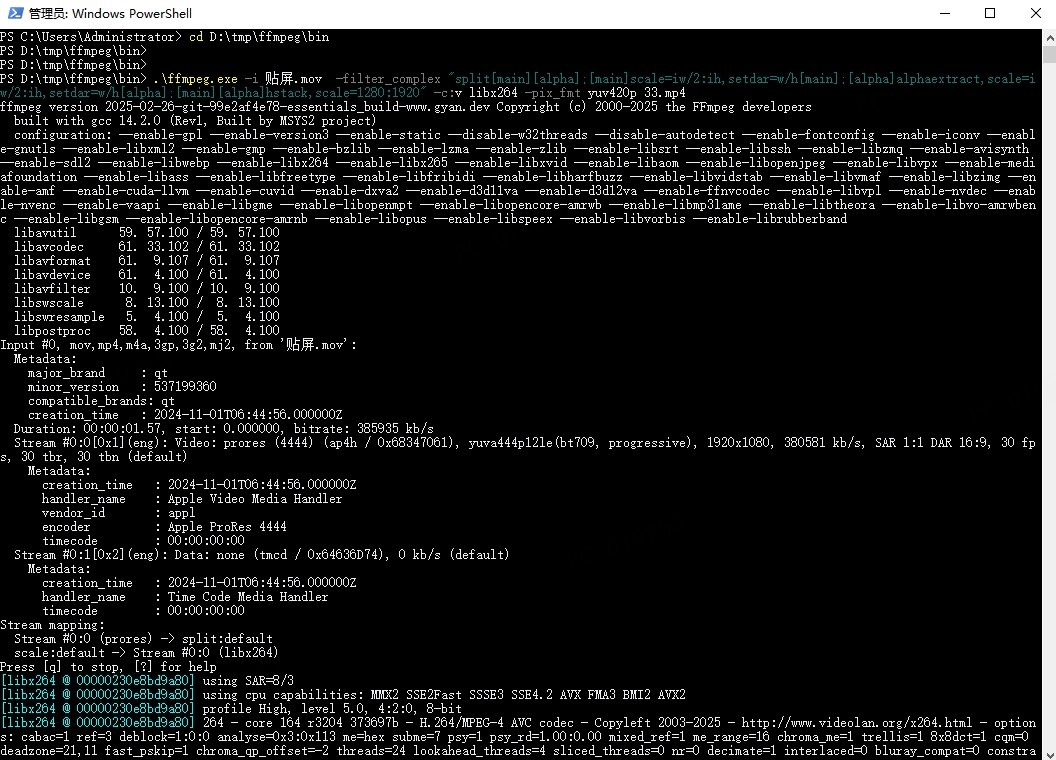Click the scrollbar up arrow
Screen dimensions: 1056x760
coord(1049,37)
